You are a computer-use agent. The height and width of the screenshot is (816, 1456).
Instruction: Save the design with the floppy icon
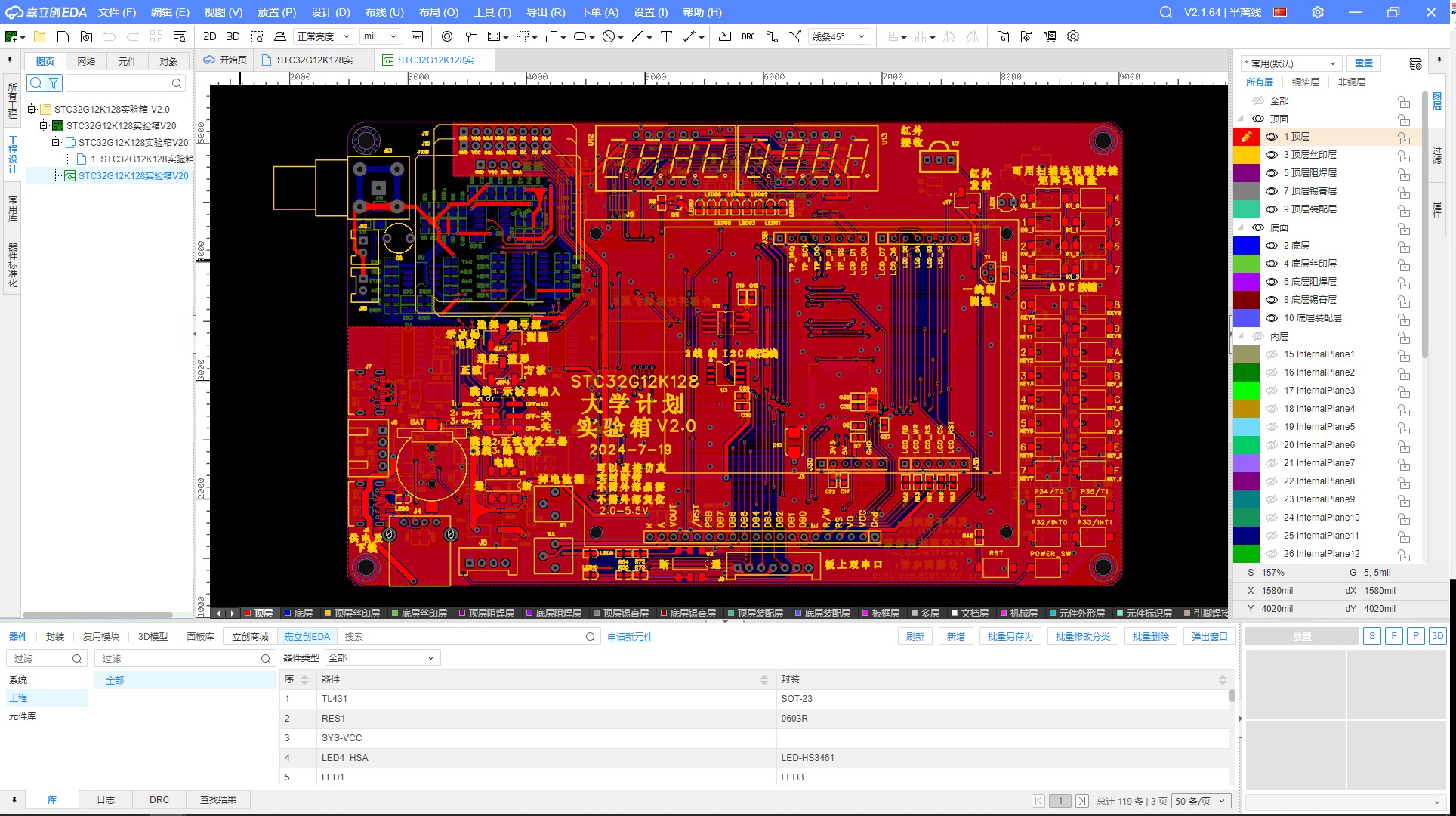click(x=63, y=36)
